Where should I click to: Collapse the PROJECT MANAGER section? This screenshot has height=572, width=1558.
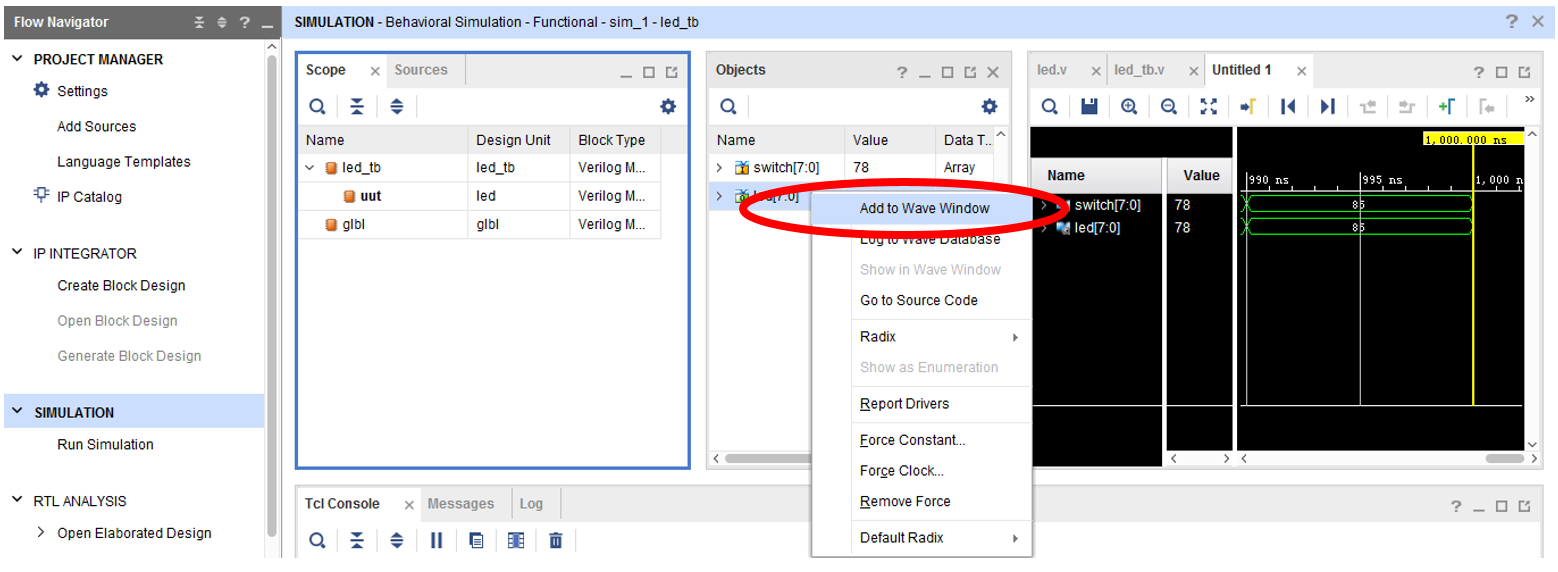[17, 59]
